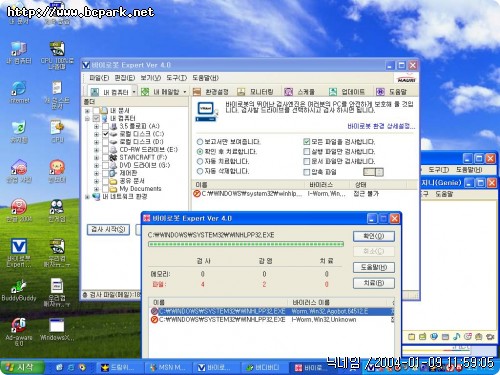The width and height of the screenshot is (500, 375).
Task: Open the WindowsX... desktop icon
Action: coord(57,326)
